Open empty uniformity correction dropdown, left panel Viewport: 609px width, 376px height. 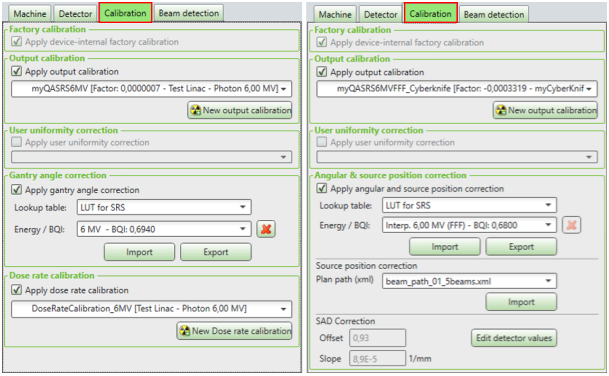coord(151,157)
